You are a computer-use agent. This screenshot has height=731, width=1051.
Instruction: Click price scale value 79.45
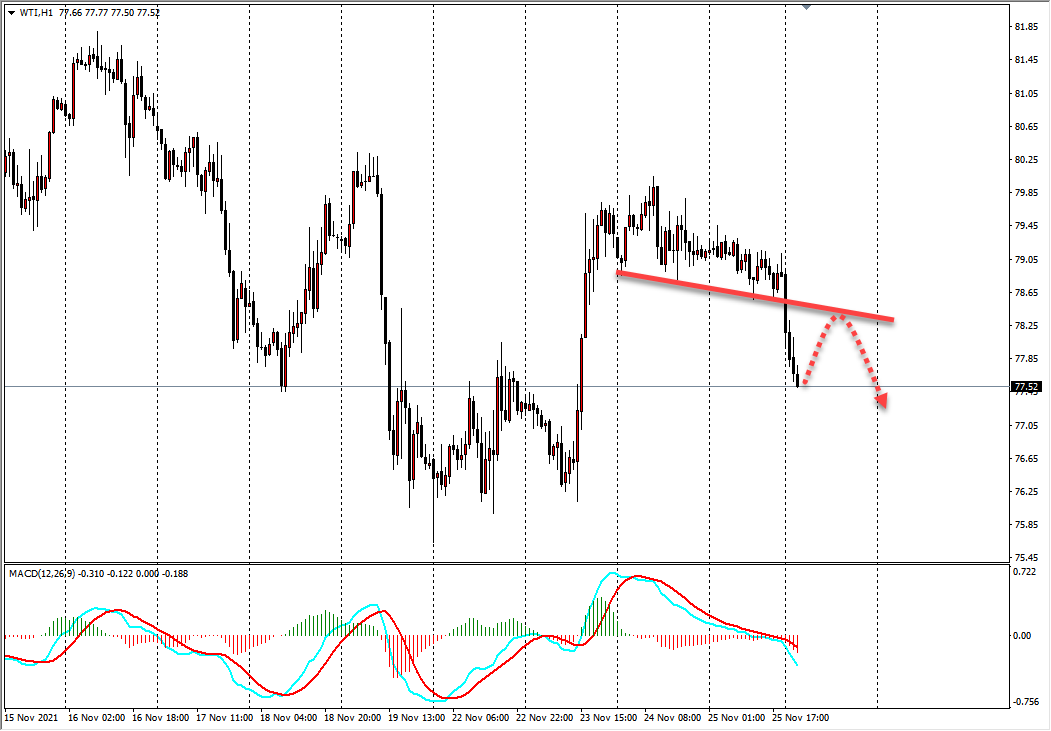tap(1026, 226)
